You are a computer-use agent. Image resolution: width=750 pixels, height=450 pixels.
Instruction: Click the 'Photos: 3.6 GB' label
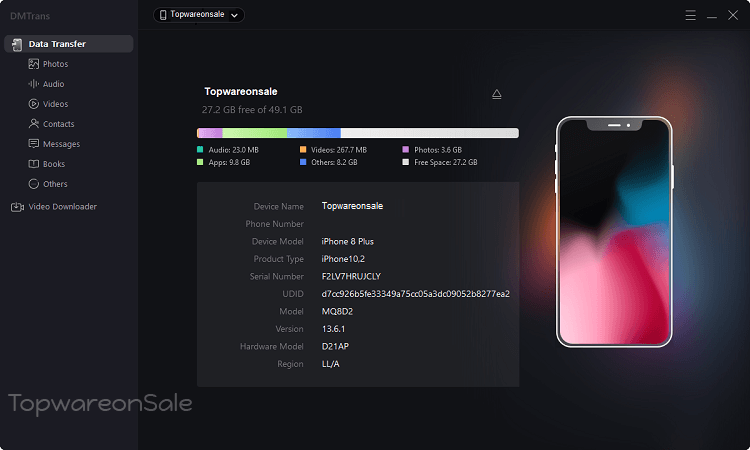(x=438, y=150)
